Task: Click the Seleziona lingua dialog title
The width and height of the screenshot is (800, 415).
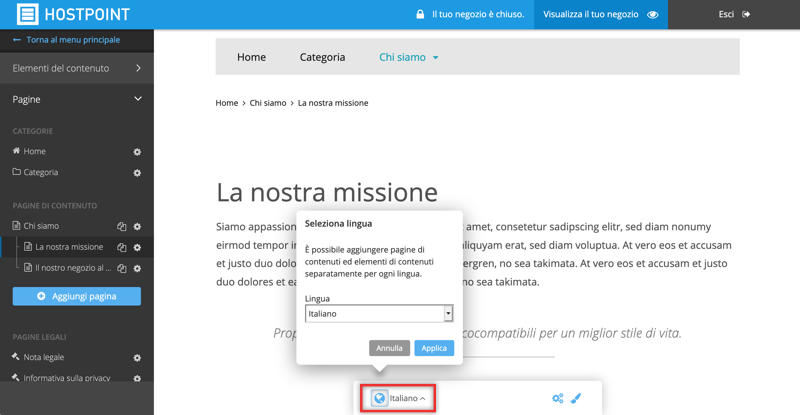Action: (338, 224)
